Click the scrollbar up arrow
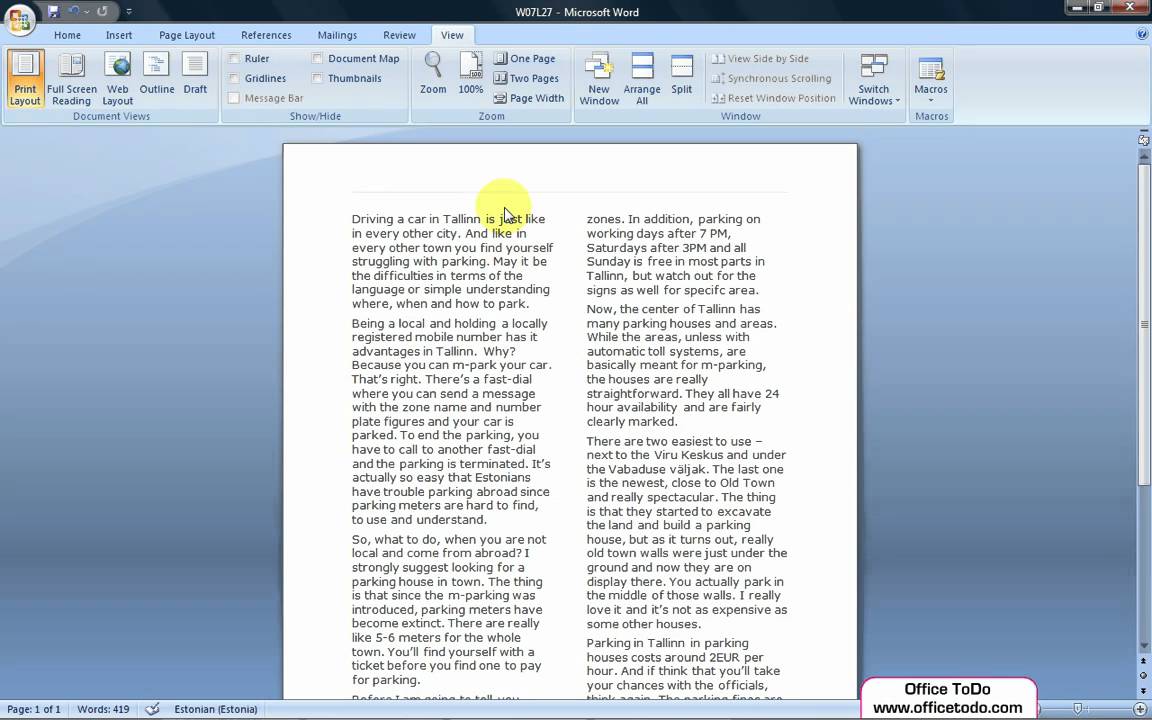Viewport: 1152px width, 720px height. tap(1144, 156)
